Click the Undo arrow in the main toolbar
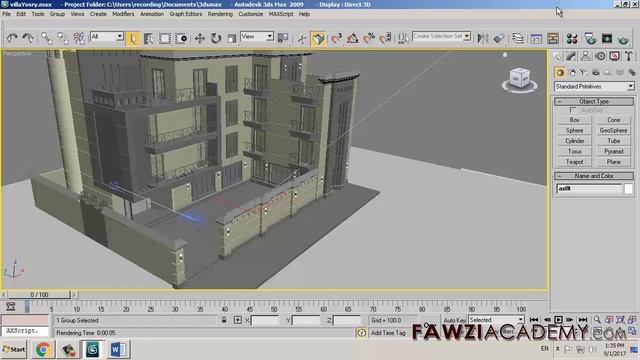Screen dimensions: 640x360 pos(12,38)
